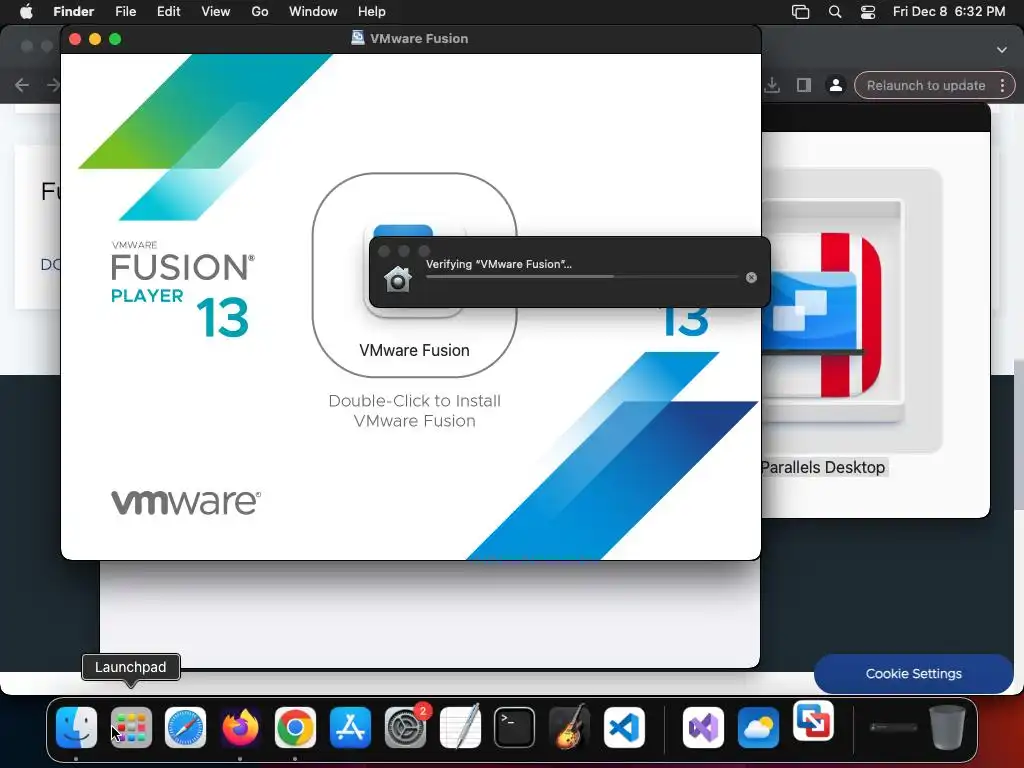Zoom the VMware Fusion installer window
Screen dimensions: 1024x768
[x=115, y=39]
